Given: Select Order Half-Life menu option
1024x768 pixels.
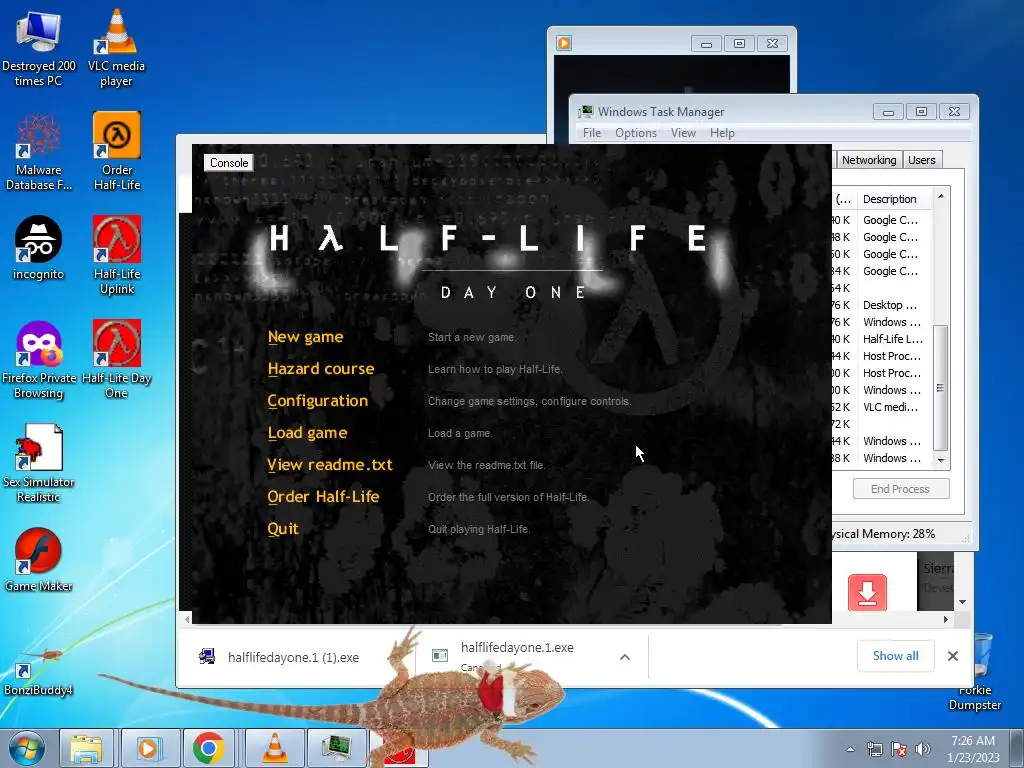Looking at the screenshot, I should (x=323, y=497).
